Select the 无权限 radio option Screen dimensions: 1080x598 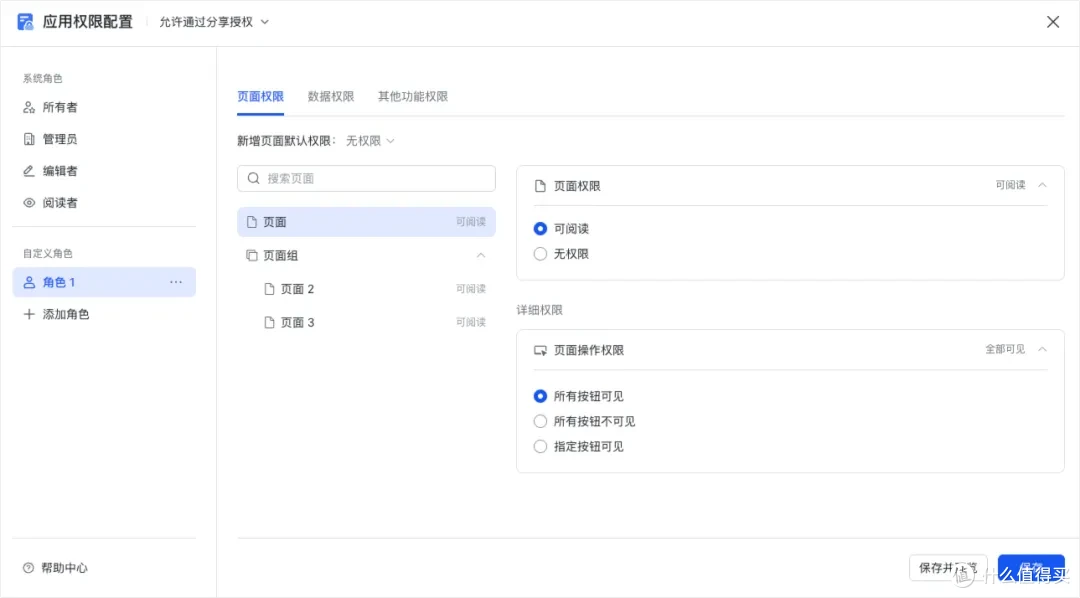541,254
